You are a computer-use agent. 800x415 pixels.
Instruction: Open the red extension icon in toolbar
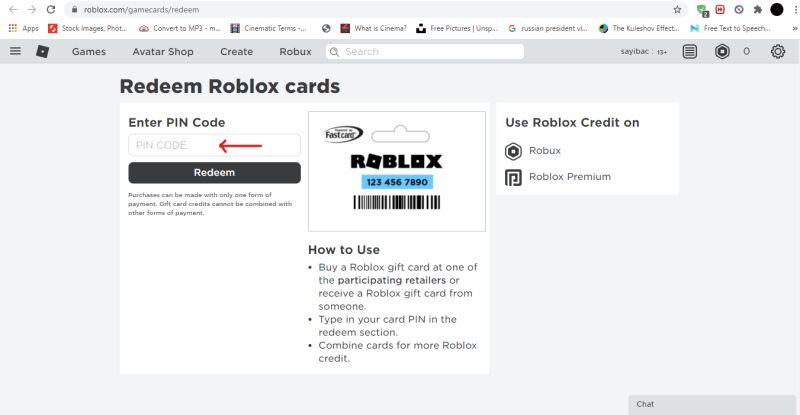point(720,9)
